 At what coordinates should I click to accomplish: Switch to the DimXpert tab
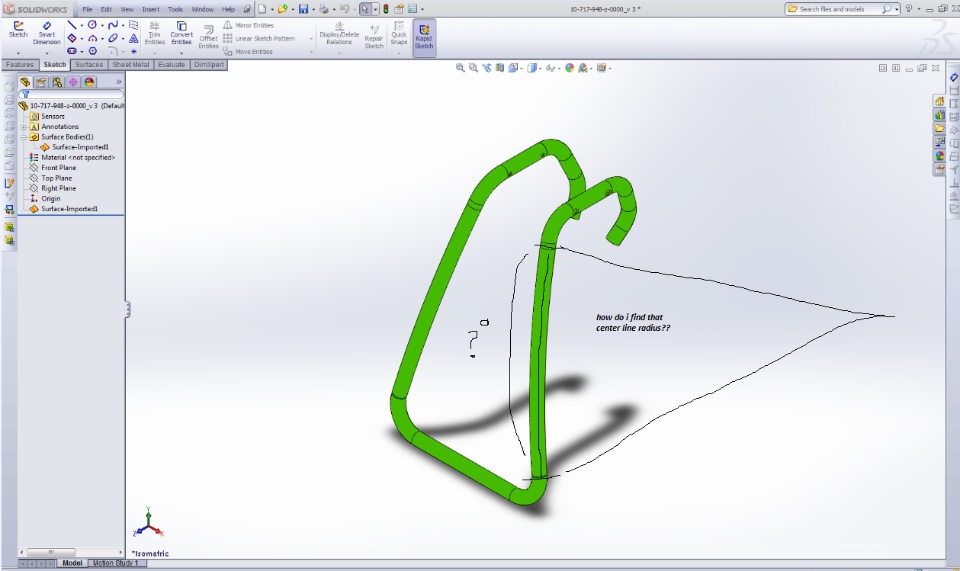(209, 64)
